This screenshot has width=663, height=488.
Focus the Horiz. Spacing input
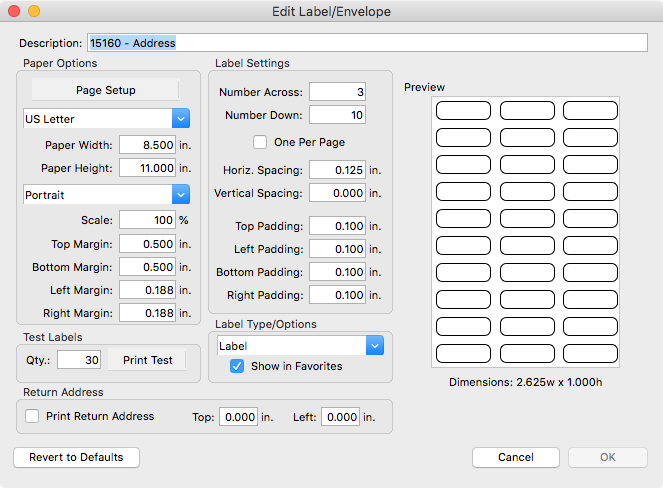pos(337,170)
